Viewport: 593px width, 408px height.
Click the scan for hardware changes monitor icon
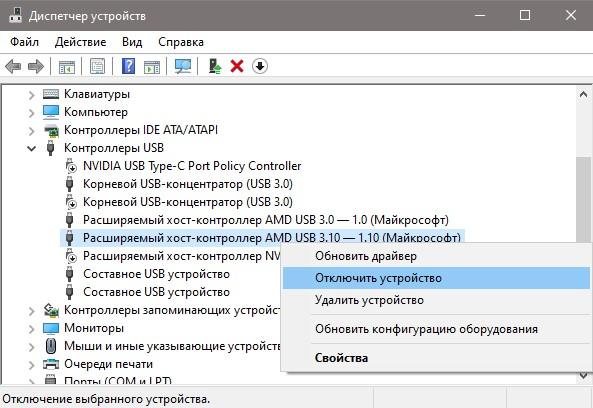tap(183, 66)
